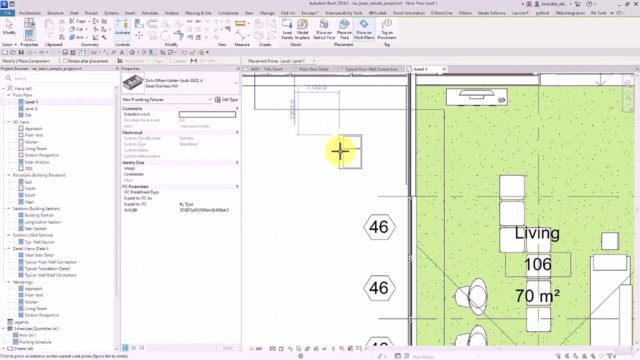640x360 pixels.
Task: Switch to the Architecture ribbon tab
Action: point(30,13)
